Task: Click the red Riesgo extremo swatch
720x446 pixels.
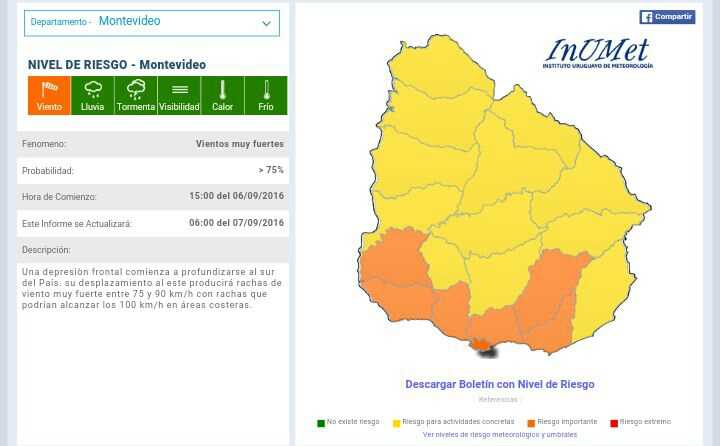Action: (x=614, y=423)
